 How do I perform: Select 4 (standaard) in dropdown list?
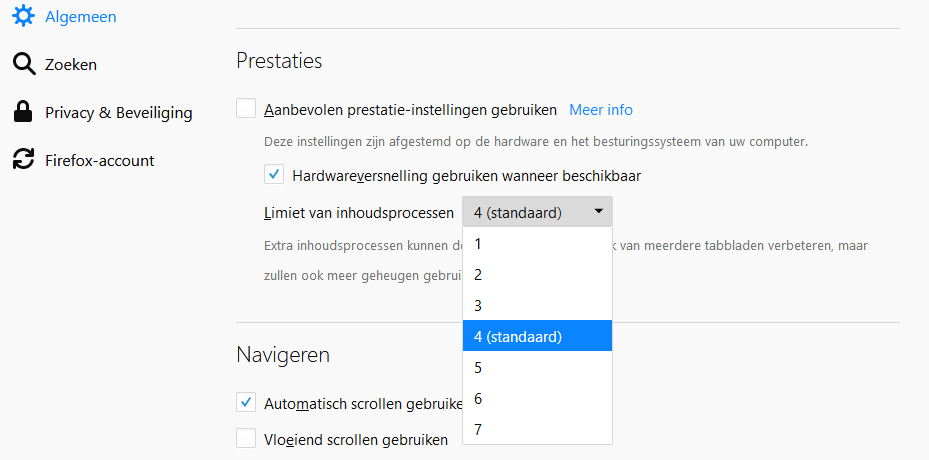[537, 336]
